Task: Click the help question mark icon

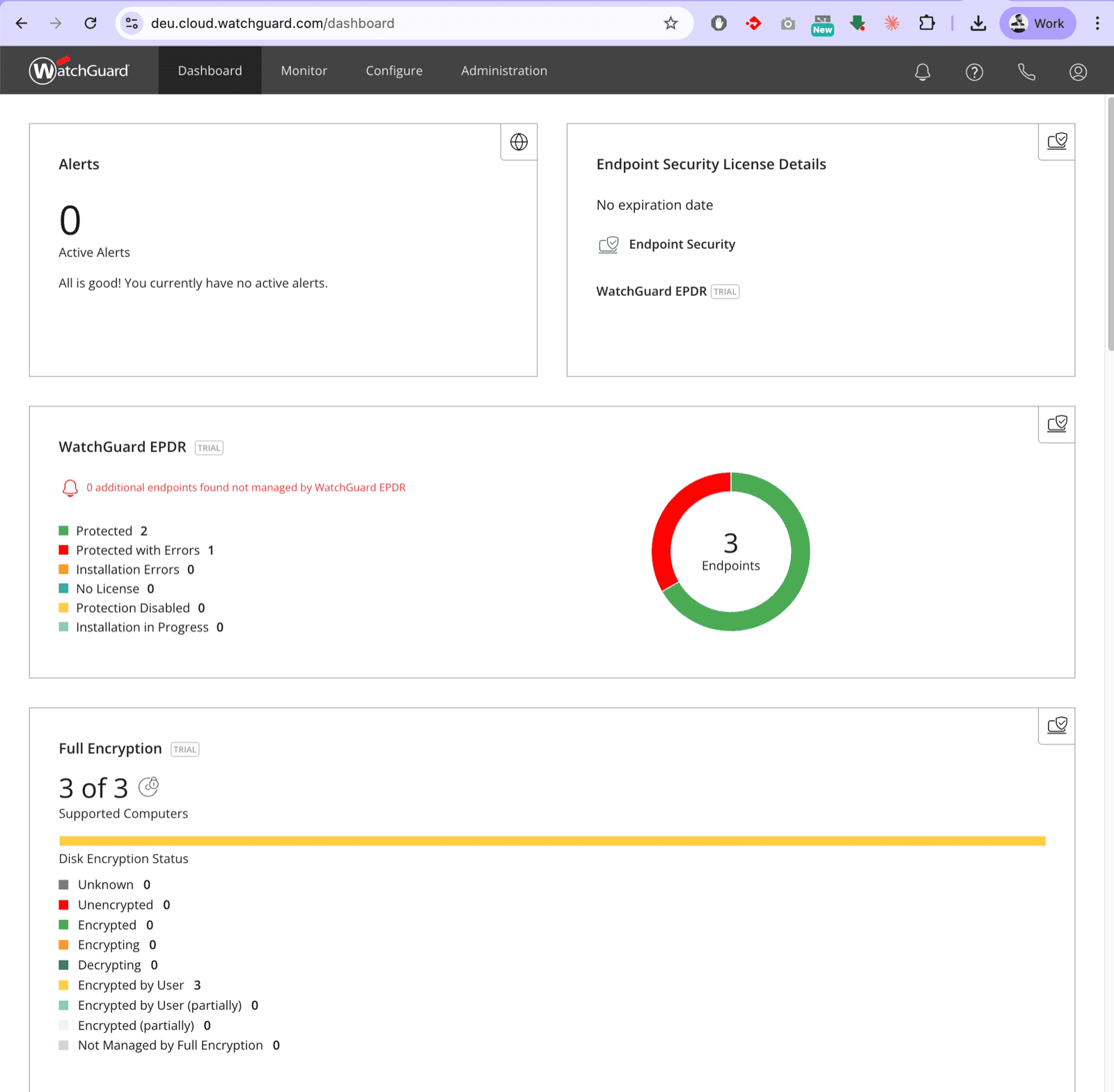Action: pos(974,70)
